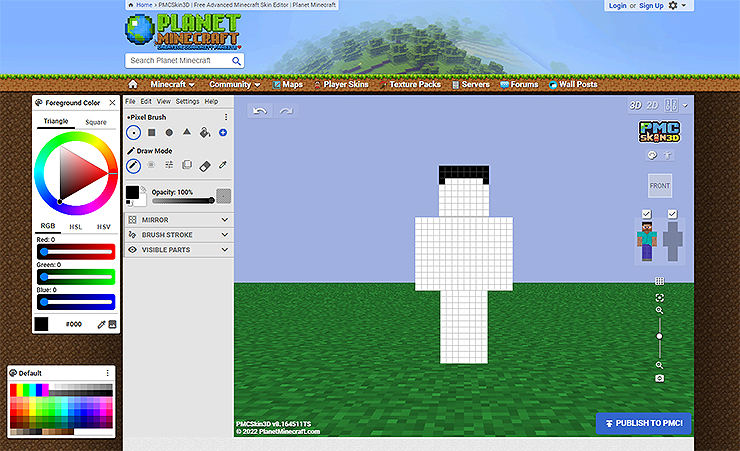The width and height of the screenshot is (740, 451).
Task: Select the triangle brush shape
Action: (187, 132)
